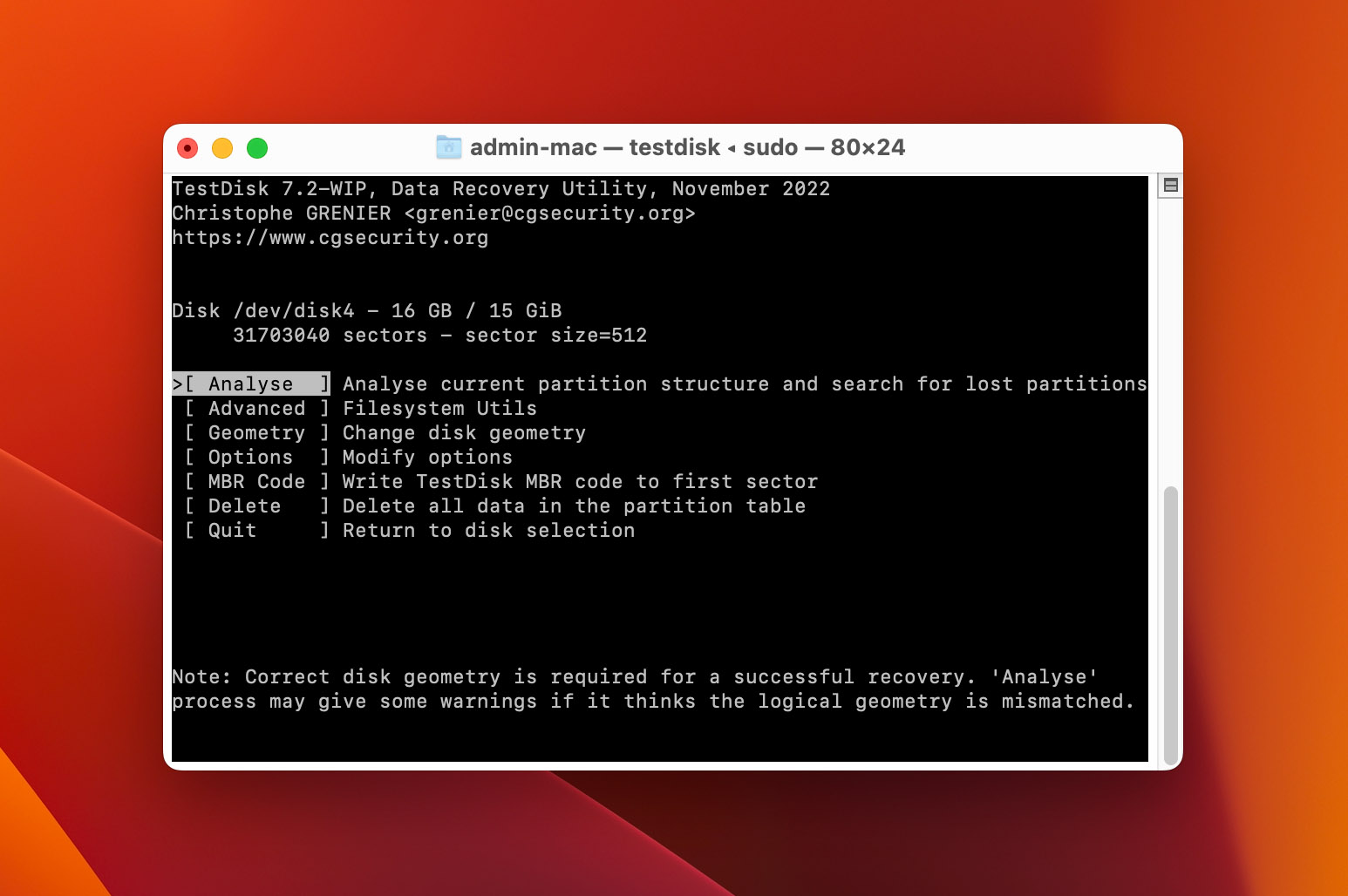
Task: Click the 'Change disk geometry' description text
Action: [464, 432]
